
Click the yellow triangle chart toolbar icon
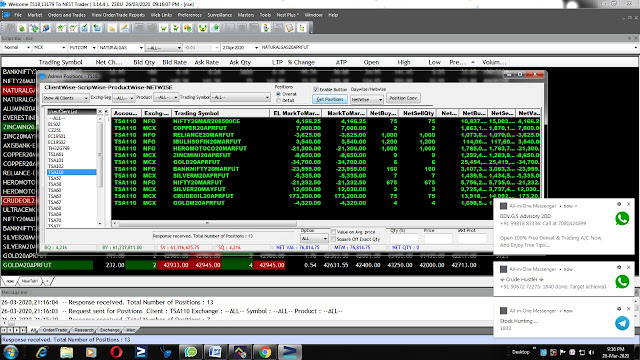[x=112, y=28]
